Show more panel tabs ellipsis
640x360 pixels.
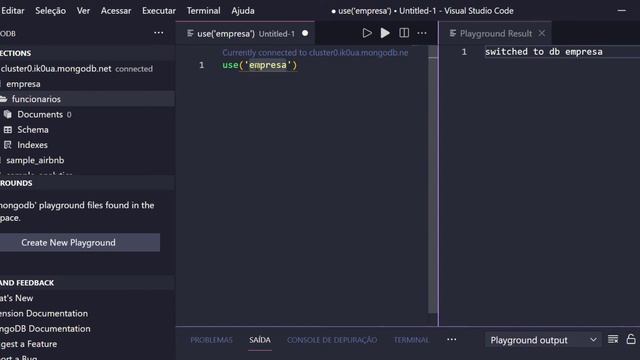451,340
